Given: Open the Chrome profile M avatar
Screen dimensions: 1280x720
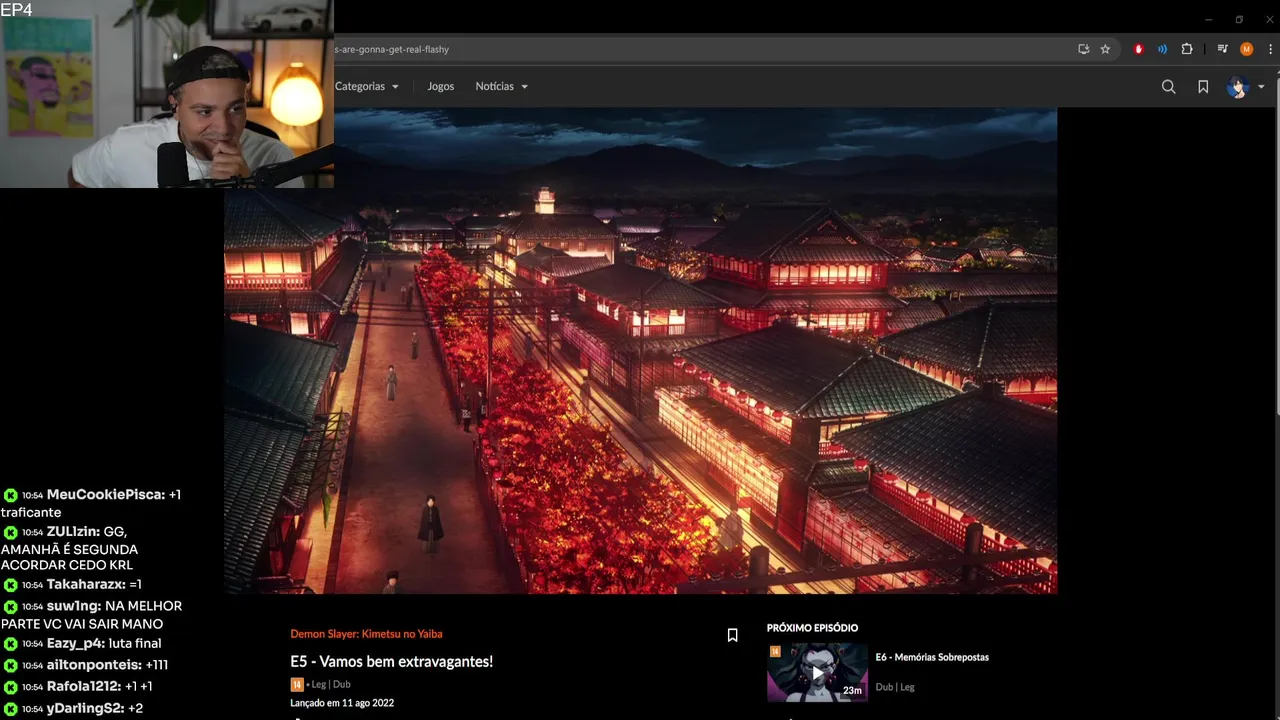Looking at the screenshot, I should (x=1246, y=49).
